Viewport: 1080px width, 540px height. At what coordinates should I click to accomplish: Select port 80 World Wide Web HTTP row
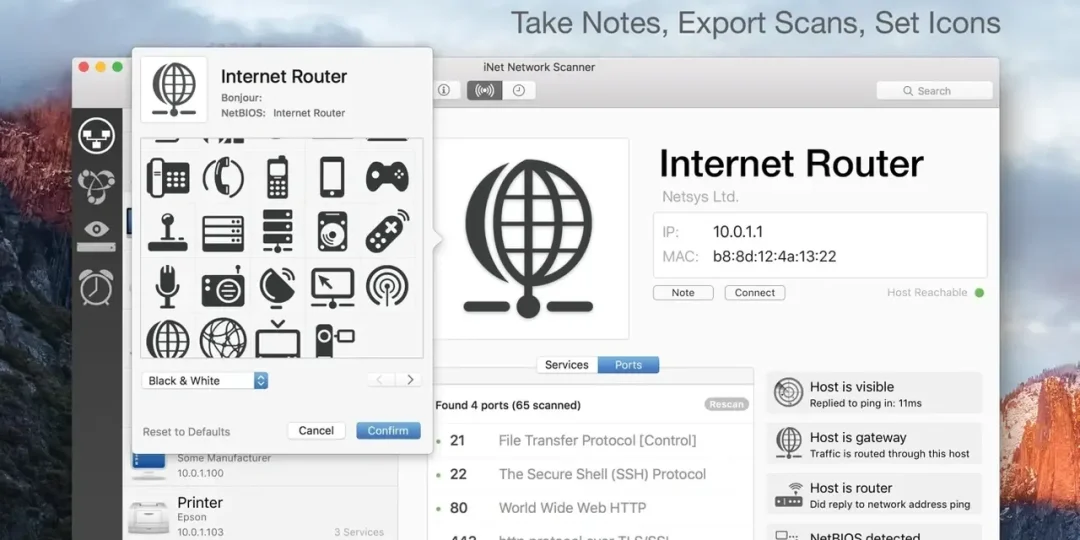coord(589,508)
